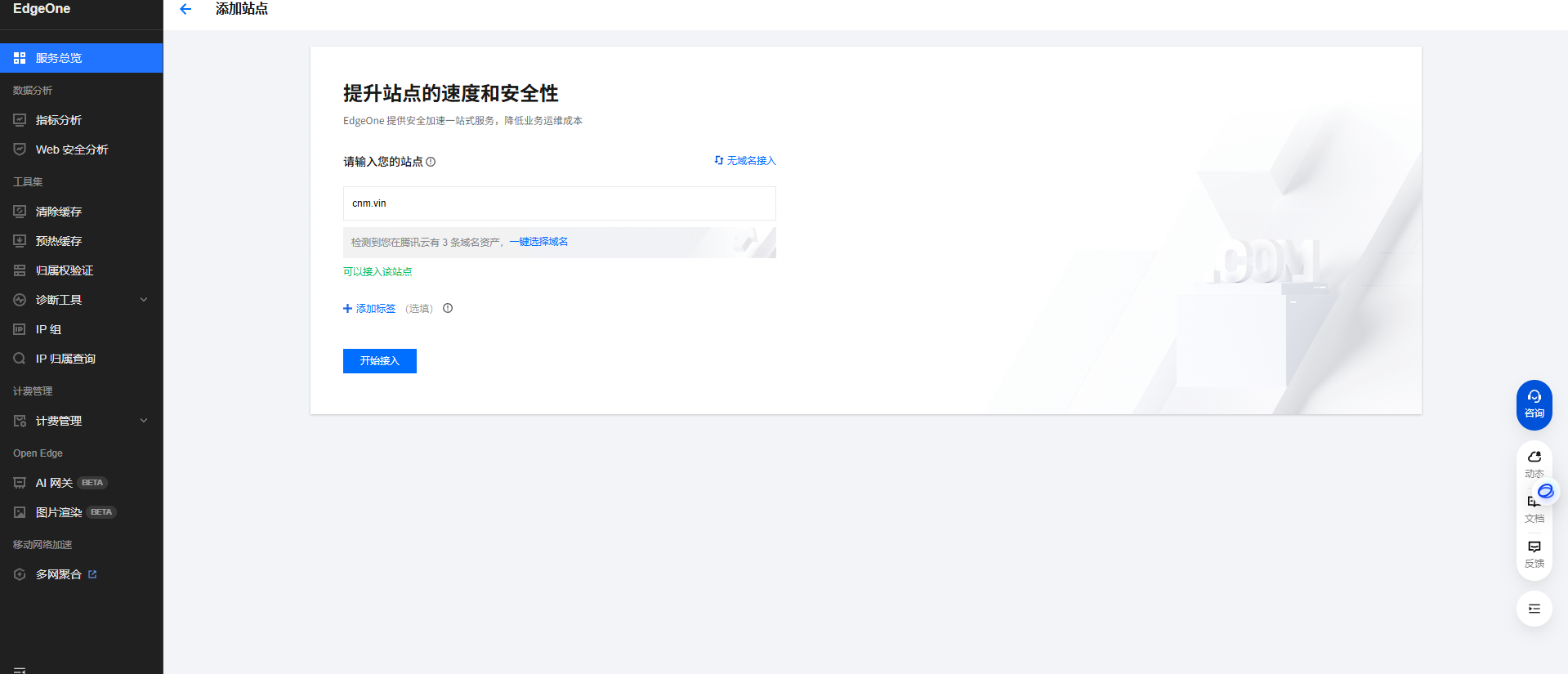Click 添加标签 to add a tag
Image resolution: width=1568 pixels, height=674 pixels.
[370, 309]
